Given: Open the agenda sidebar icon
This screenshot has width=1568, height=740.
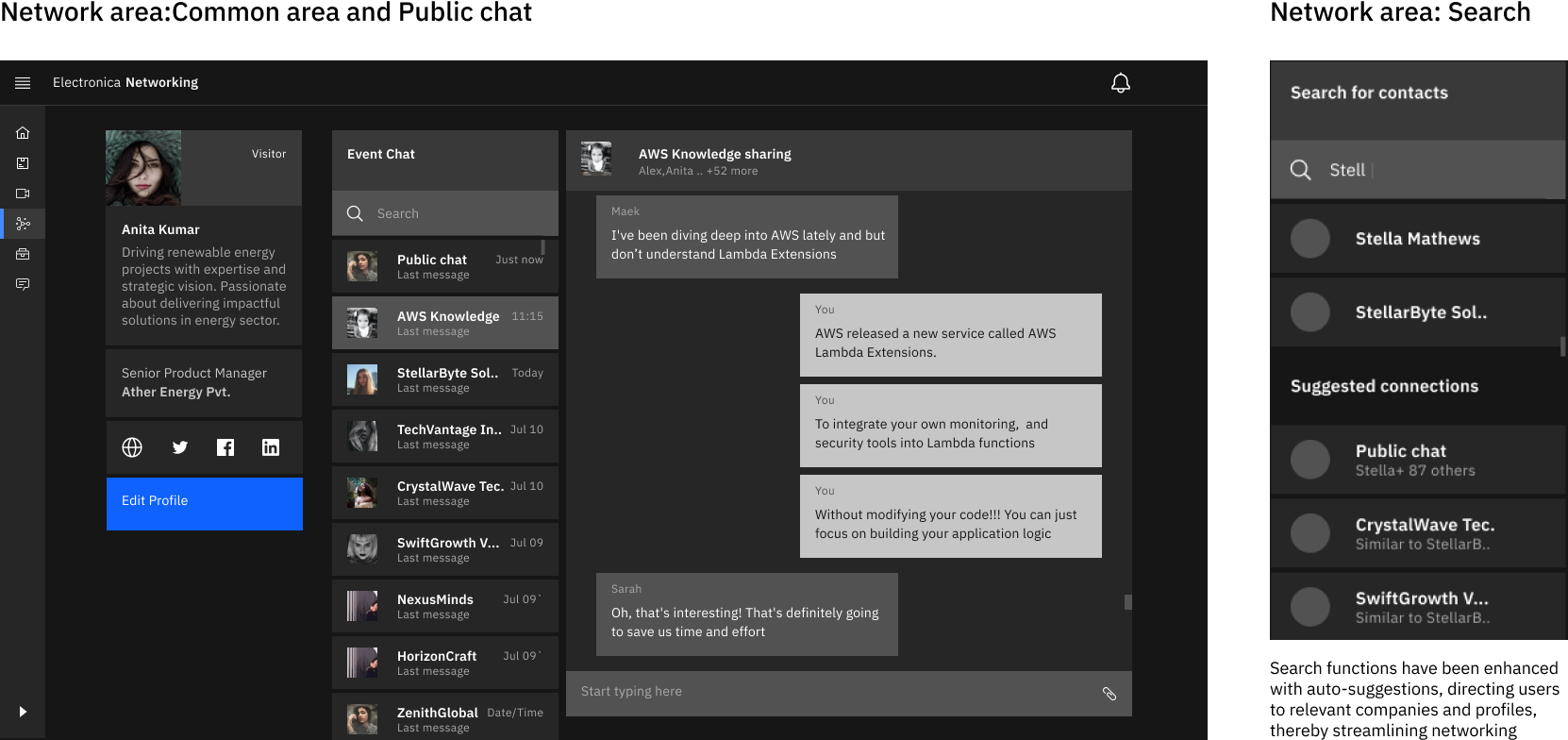Looking at the screenshot, I should point(23,163).
